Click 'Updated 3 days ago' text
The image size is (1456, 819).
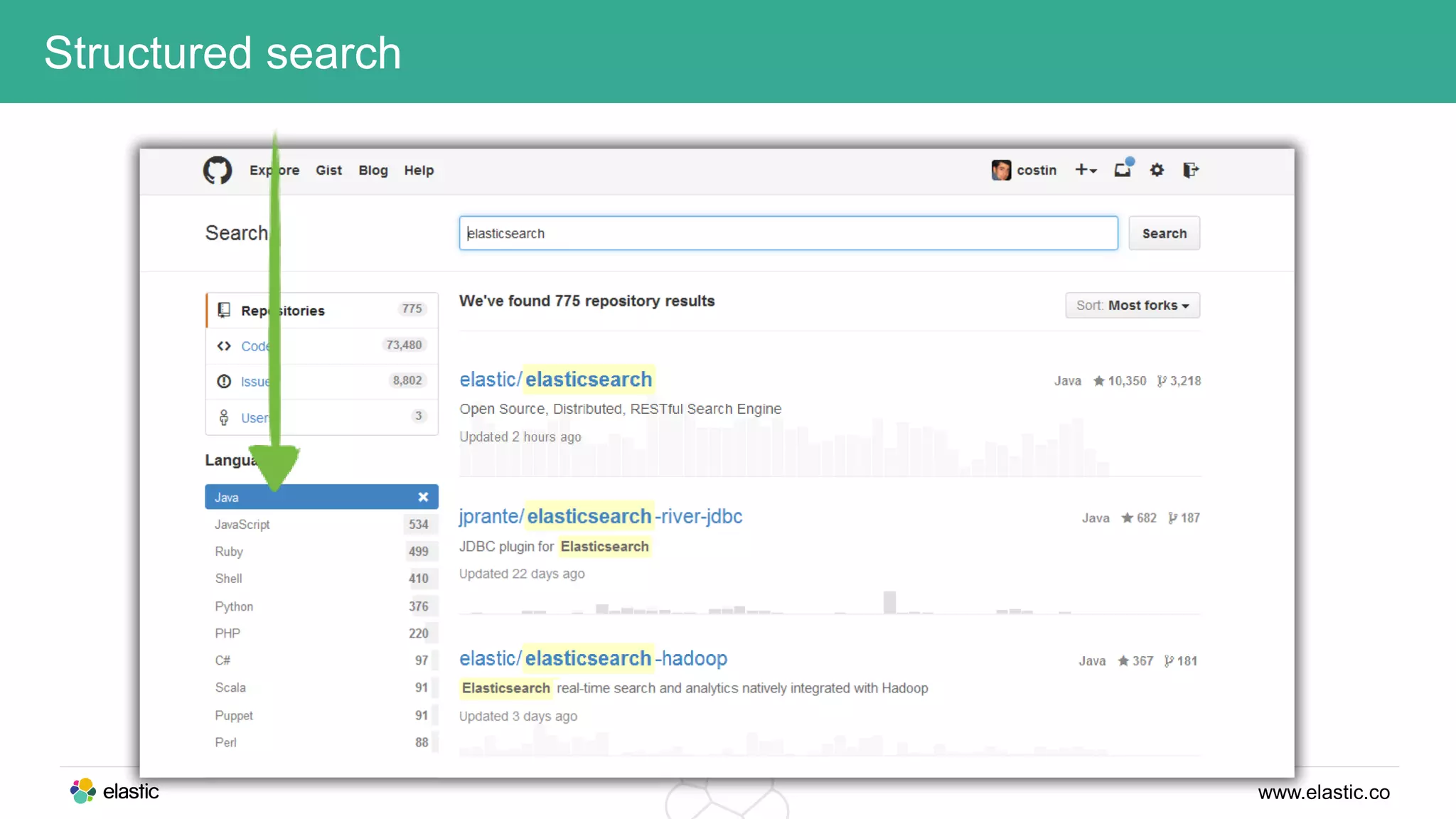pyautogui.click(x=518, y=716)
